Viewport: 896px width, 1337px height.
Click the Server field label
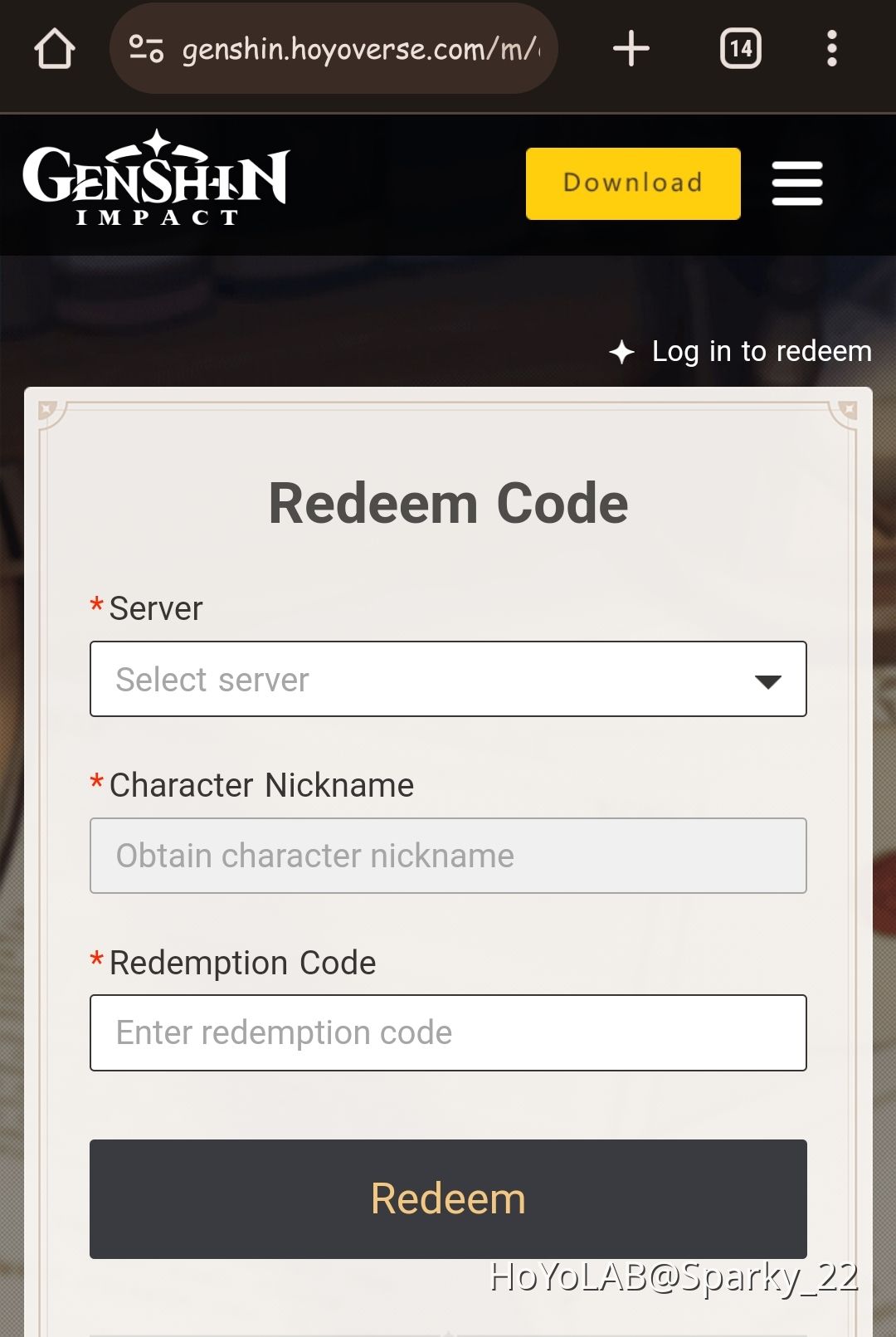tap(155, 608)
